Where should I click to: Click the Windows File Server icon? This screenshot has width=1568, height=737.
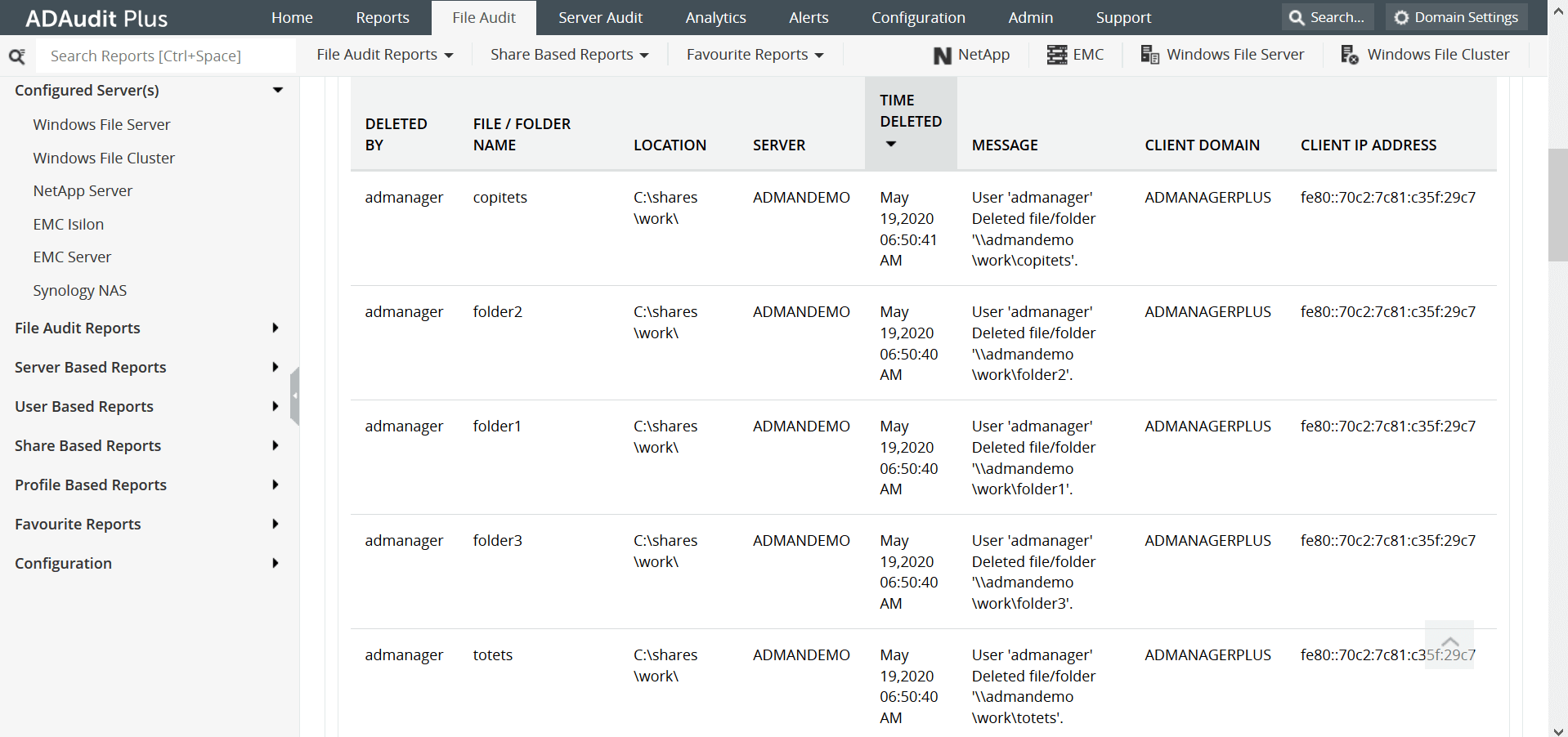click(1149, 55)
